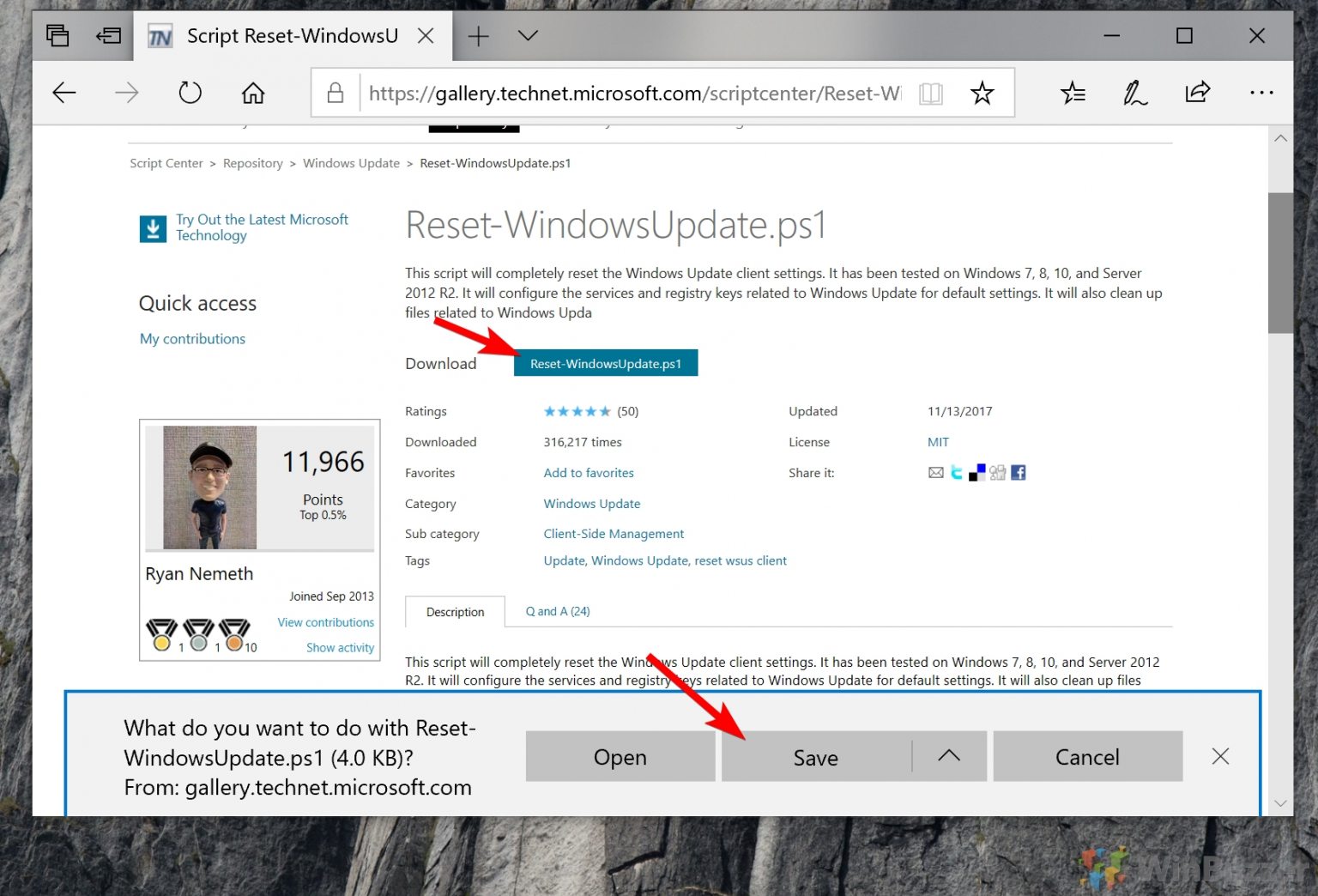Viewport: 1318px width, 896px height.
Task: Share the page using Edge's share icon
Action: [1198, 92]
